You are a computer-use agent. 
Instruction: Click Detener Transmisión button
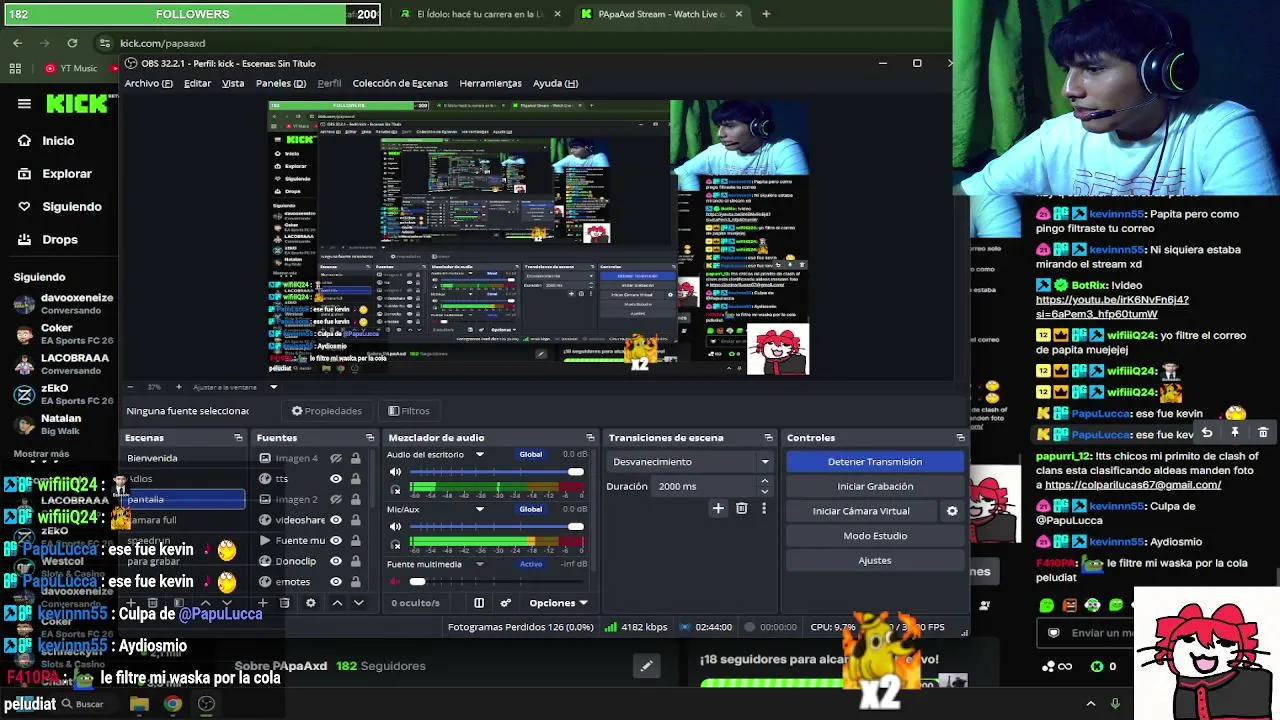pos(875,462)
